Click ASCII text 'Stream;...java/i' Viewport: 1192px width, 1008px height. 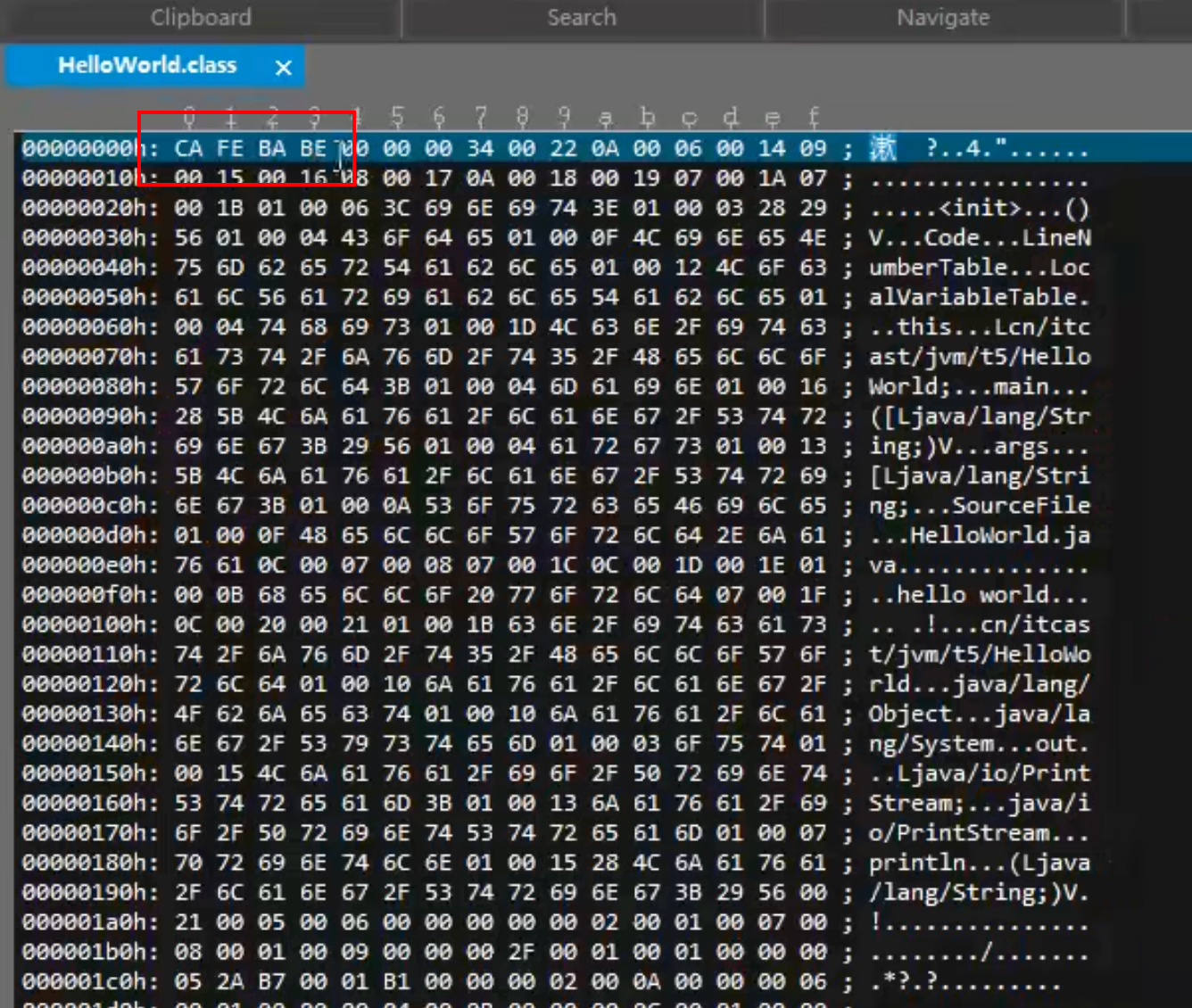(x=980, y=804)
